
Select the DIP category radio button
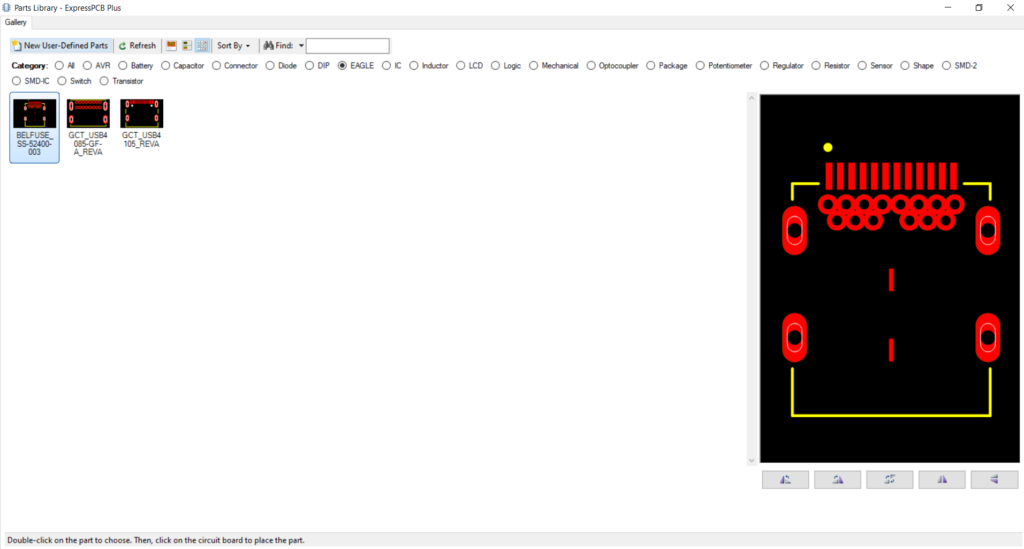tap(310, 66)
